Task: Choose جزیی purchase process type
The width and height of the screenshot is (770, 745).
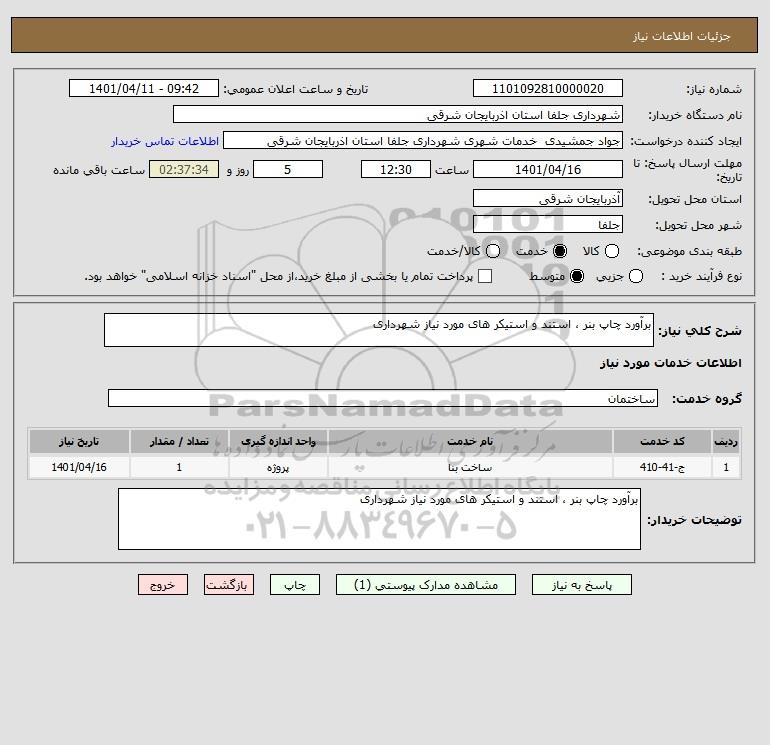Action: coord(635,276)
